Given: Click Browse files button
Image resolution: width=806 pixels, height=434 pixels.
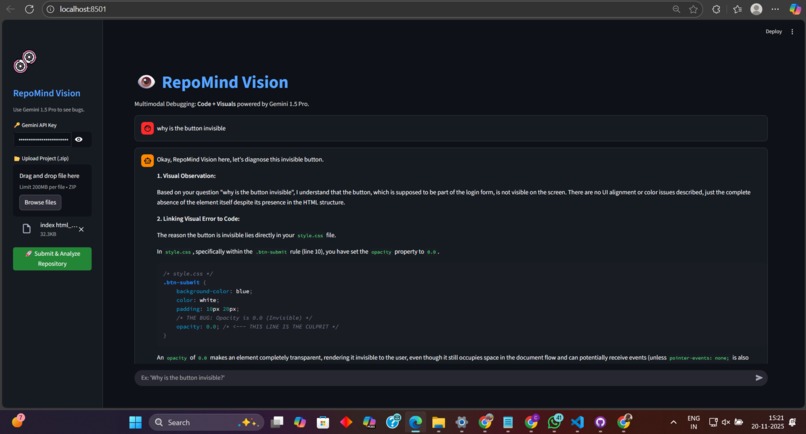Looking at the screenshot, I should pos(41,203).
